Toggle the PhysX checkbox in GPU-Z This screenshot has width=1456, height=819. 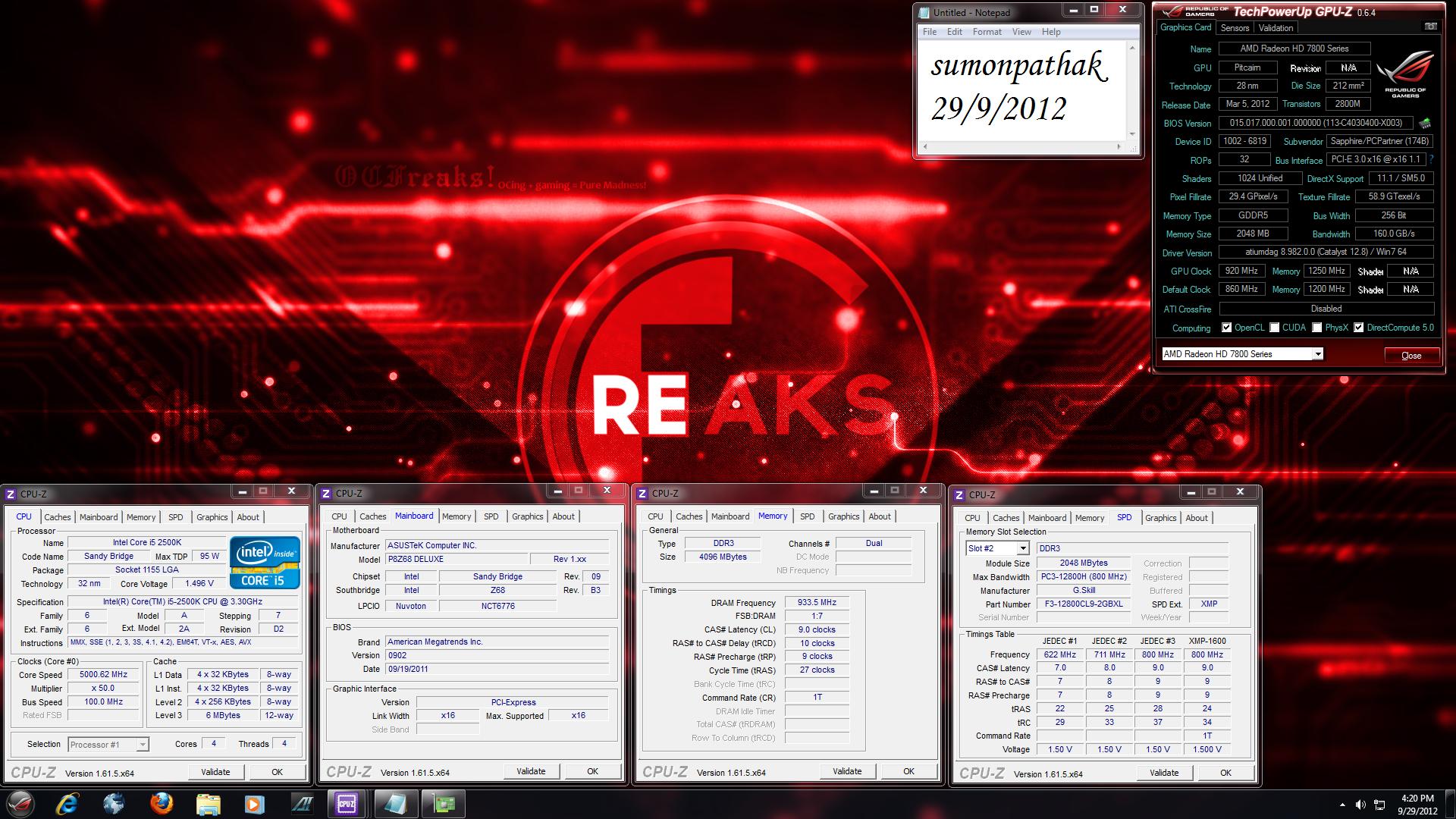1317,328
